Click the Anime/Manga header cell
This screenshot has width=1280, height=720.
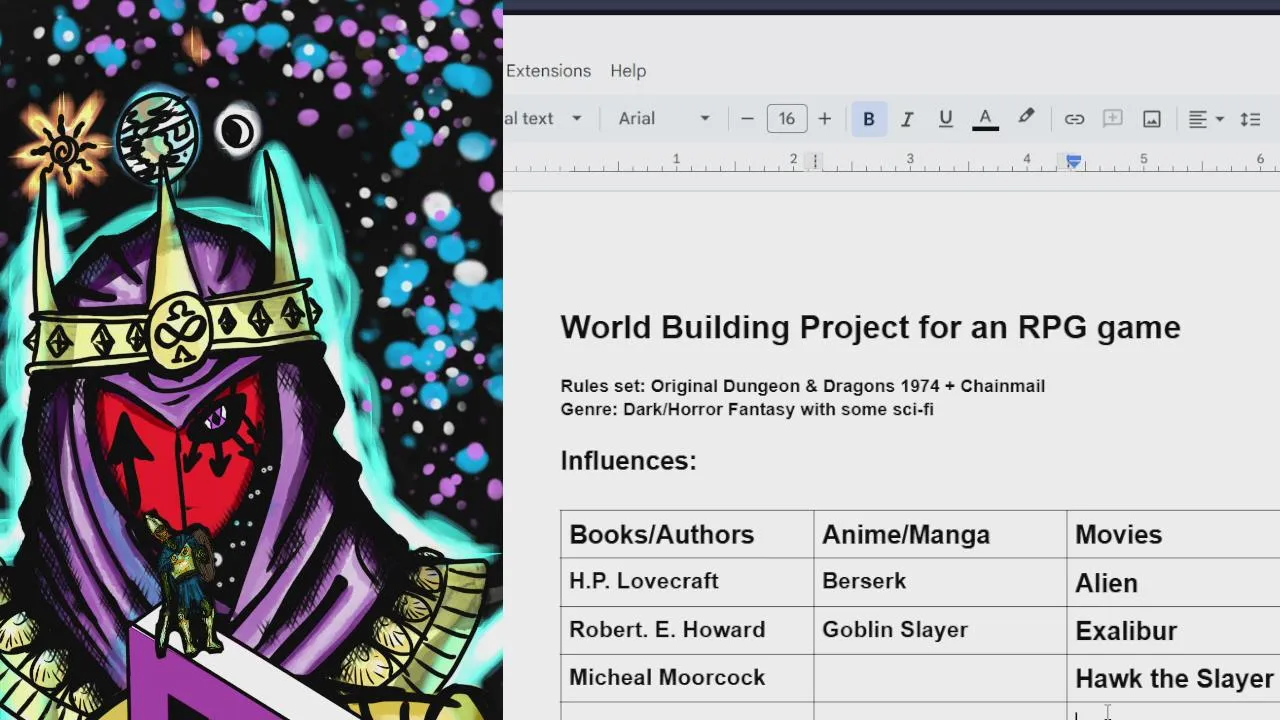pos(940,534)
